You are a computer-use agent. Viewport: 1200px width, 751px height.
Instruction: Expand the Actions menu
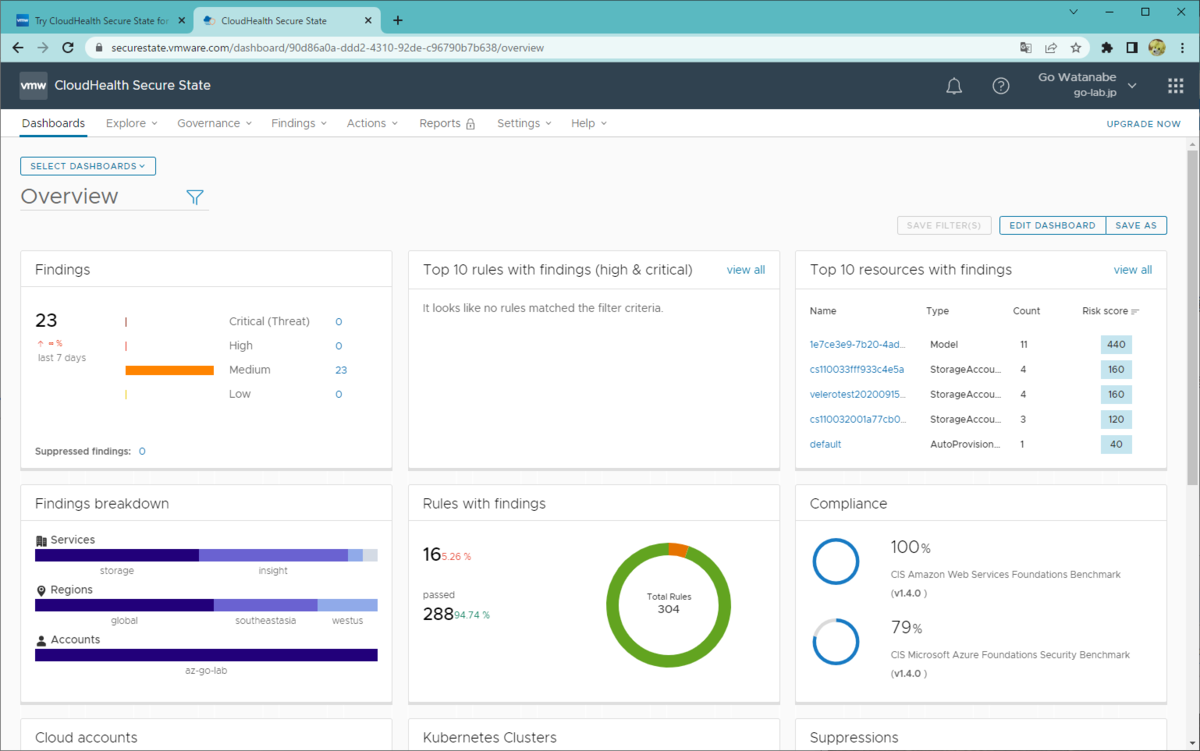tap(372, 123)
